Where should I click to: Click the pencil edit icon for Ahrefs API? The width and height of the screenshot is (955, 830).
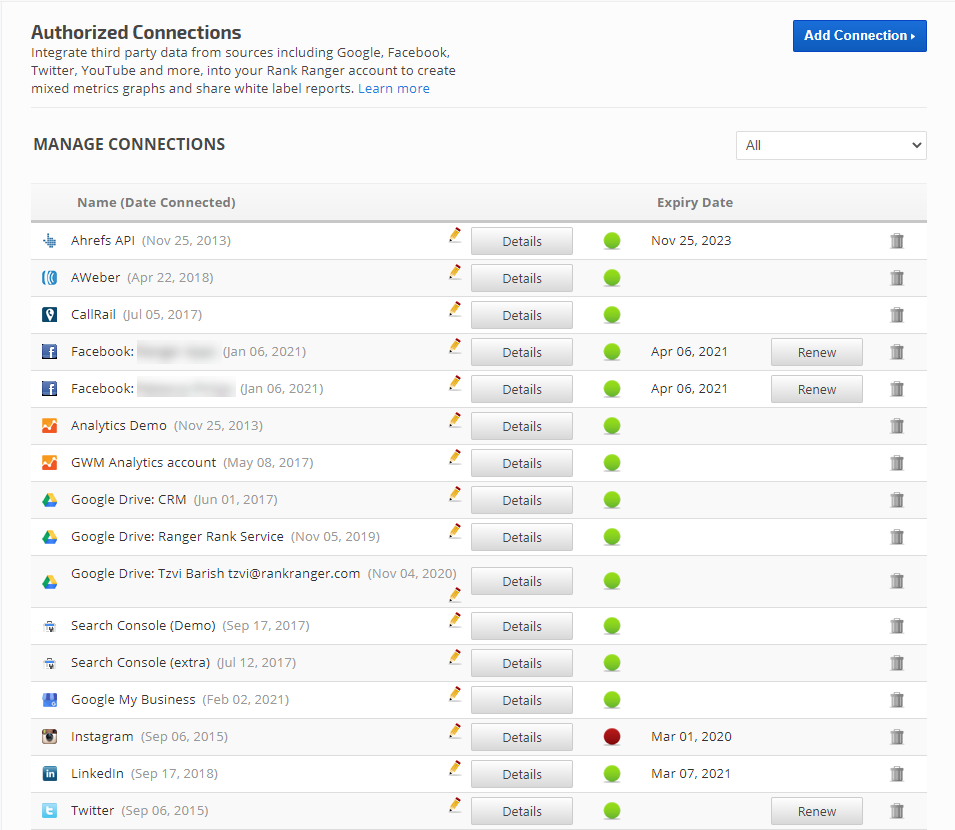[x=455, y=235]
